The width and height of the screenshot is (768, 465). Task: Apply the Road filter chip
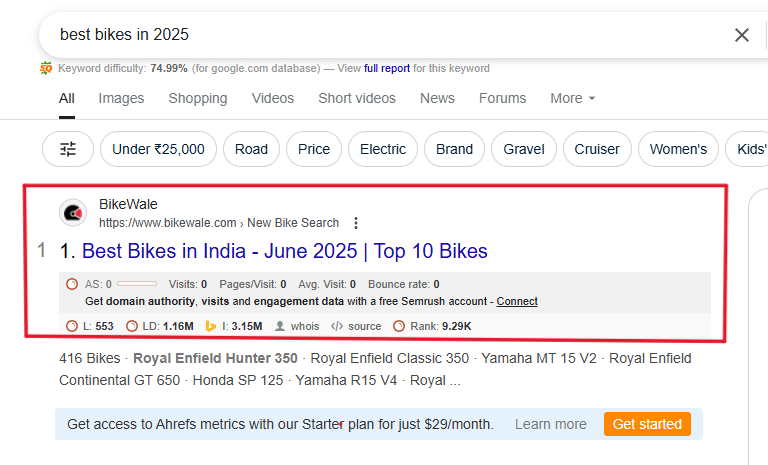[251, 149]
